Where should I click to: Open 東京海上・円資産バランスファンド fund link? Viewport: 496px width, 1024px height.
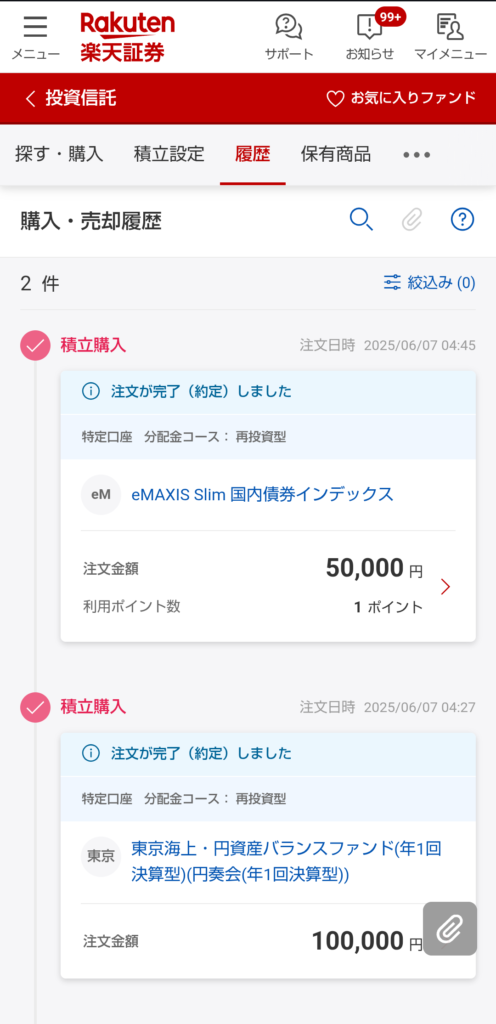click(x=287, y=862)
